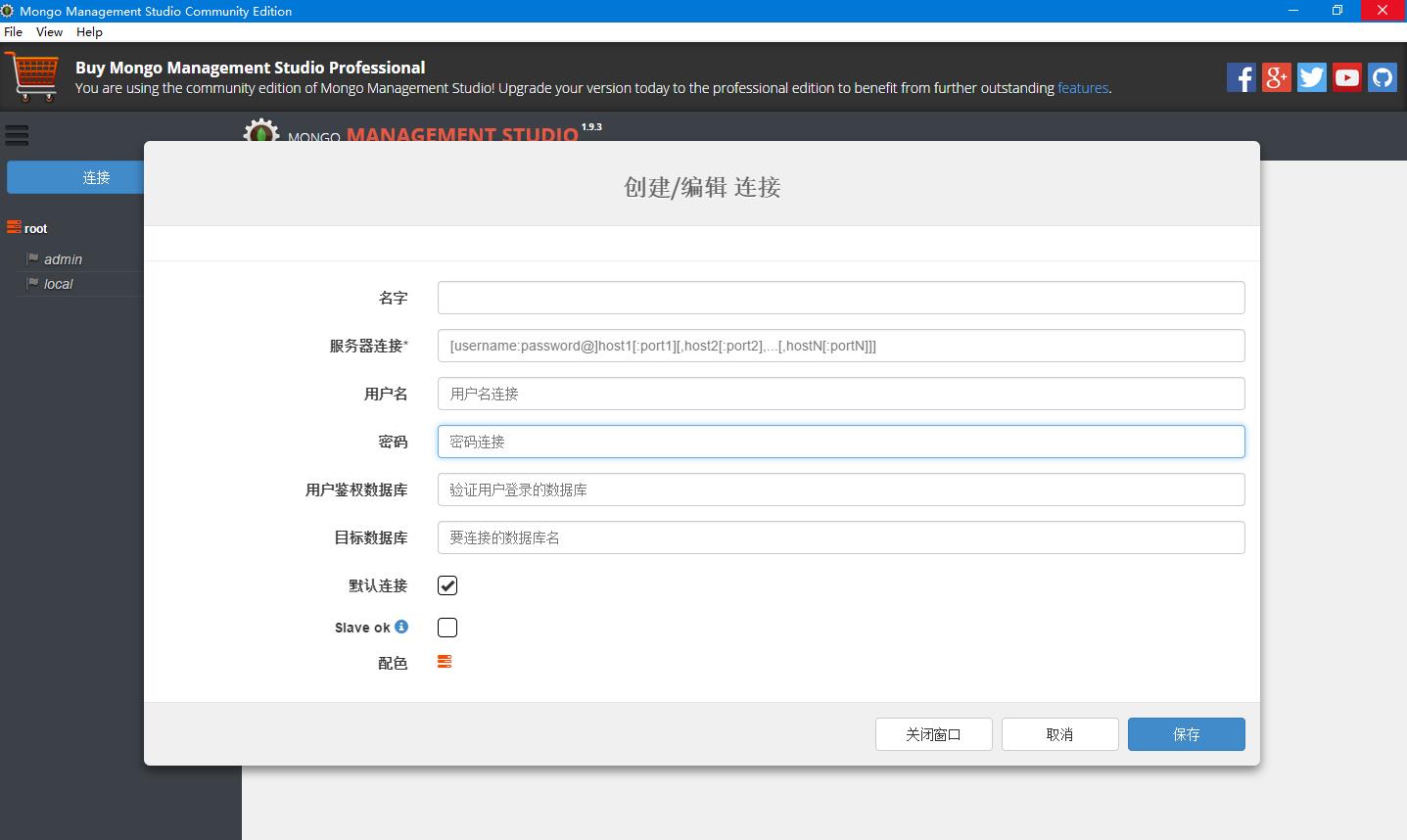The image size is (1407, 840).
Task: Click the 默认连接 label
Action: click(x=378, y=585)
